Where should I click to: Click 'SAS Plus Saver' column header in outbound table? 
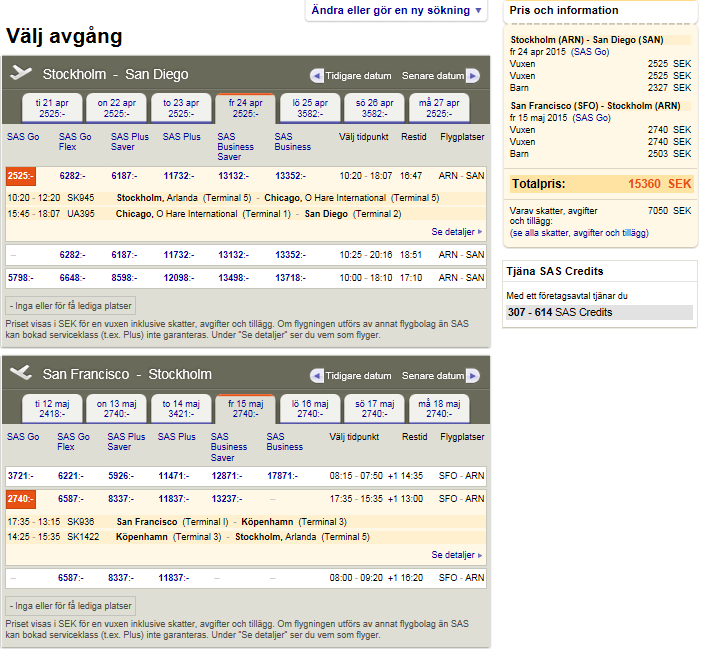click(x=130, y=142)
